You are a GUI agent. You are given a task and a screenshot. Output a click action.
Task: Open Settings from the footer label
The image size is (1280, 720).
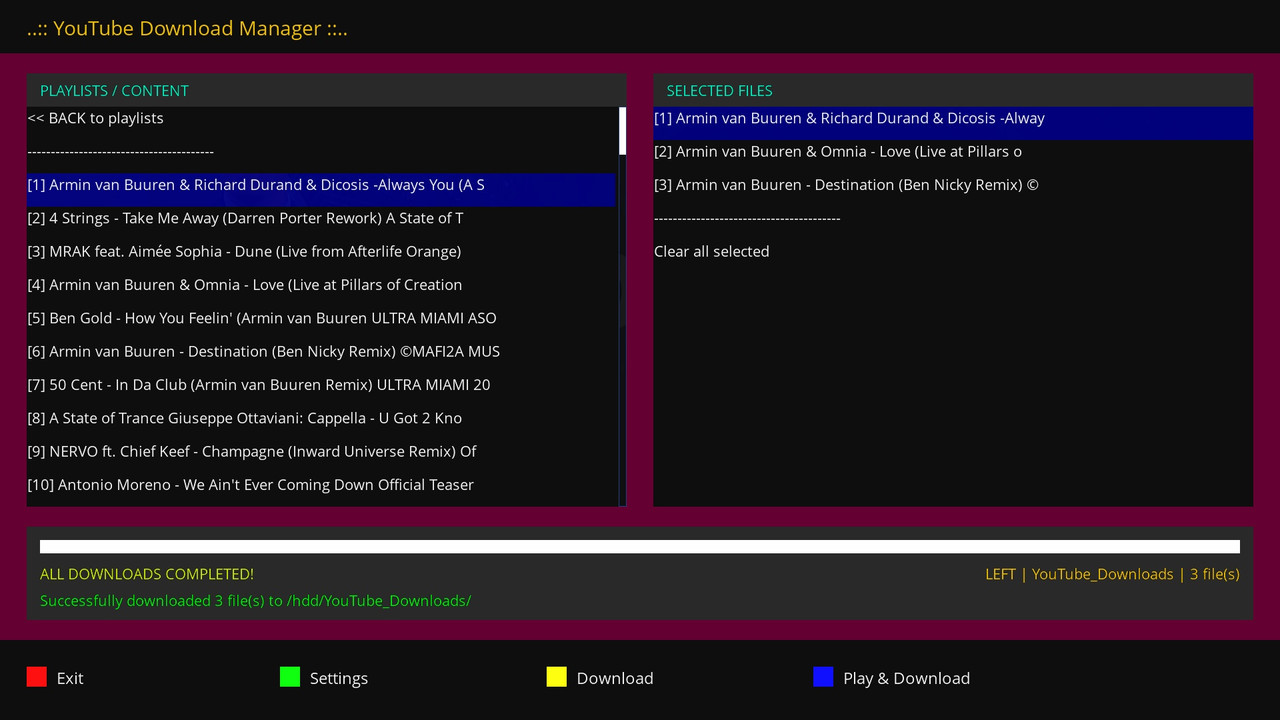(x=339, y=678)
